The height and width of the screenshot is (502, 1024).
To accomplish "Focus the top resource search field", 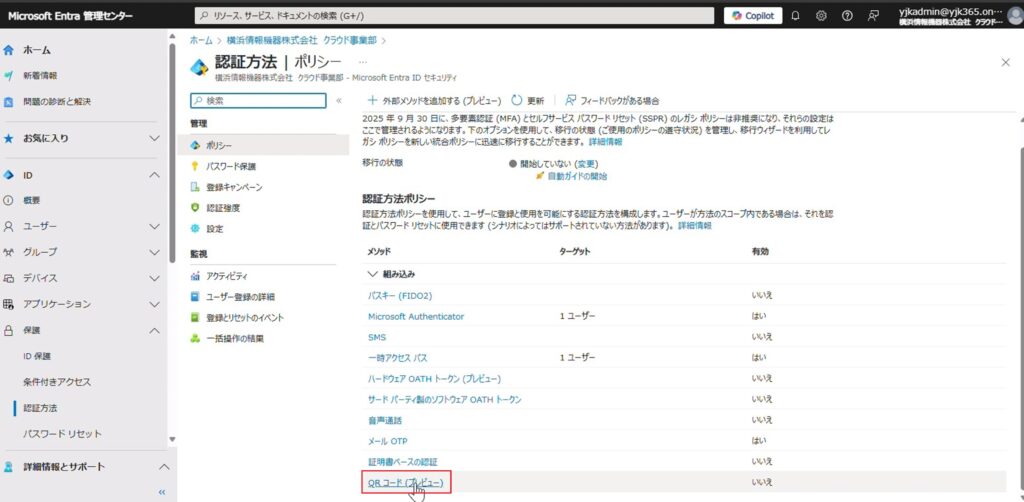I will click(455, 16).
